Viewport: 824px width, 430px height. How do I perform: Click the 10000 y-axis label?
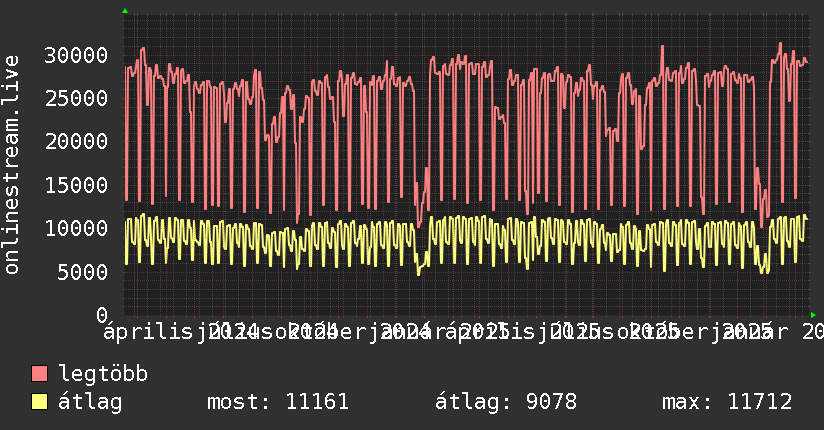76,228
